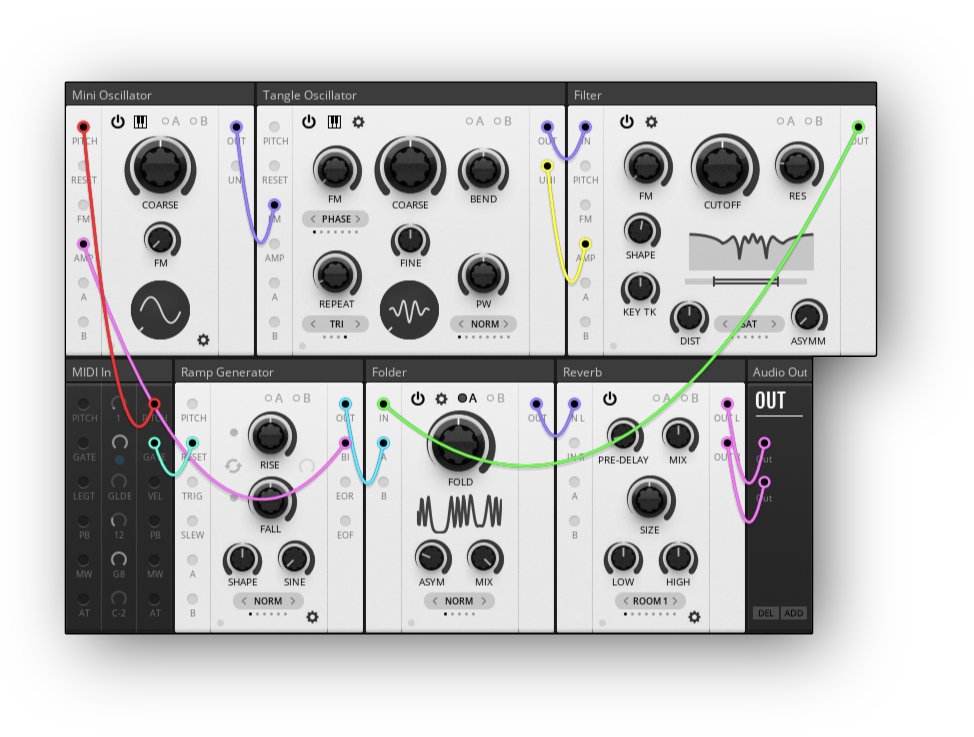974x737 pixels.
Task: Click DEL button in Audio Out
Action: 766,613
